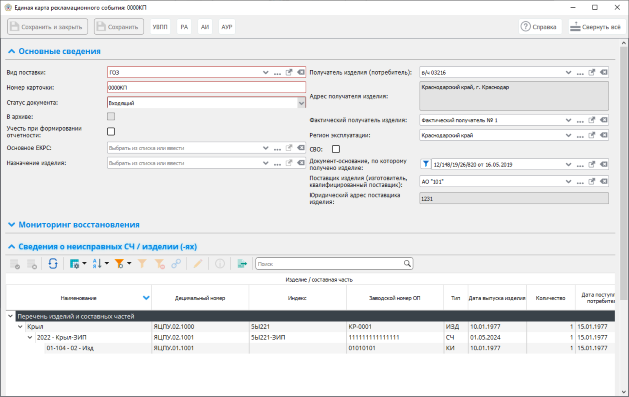This screenshot has height=397, width=629.
Task: Click the green export arrow icon
Action: 242,263
